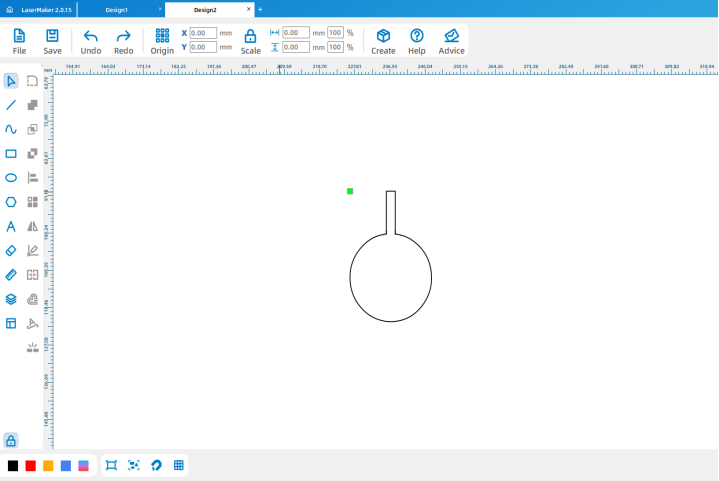Add a new design tab
The height and width of the screenshot is (481, 719).
(x=260, y=9)
